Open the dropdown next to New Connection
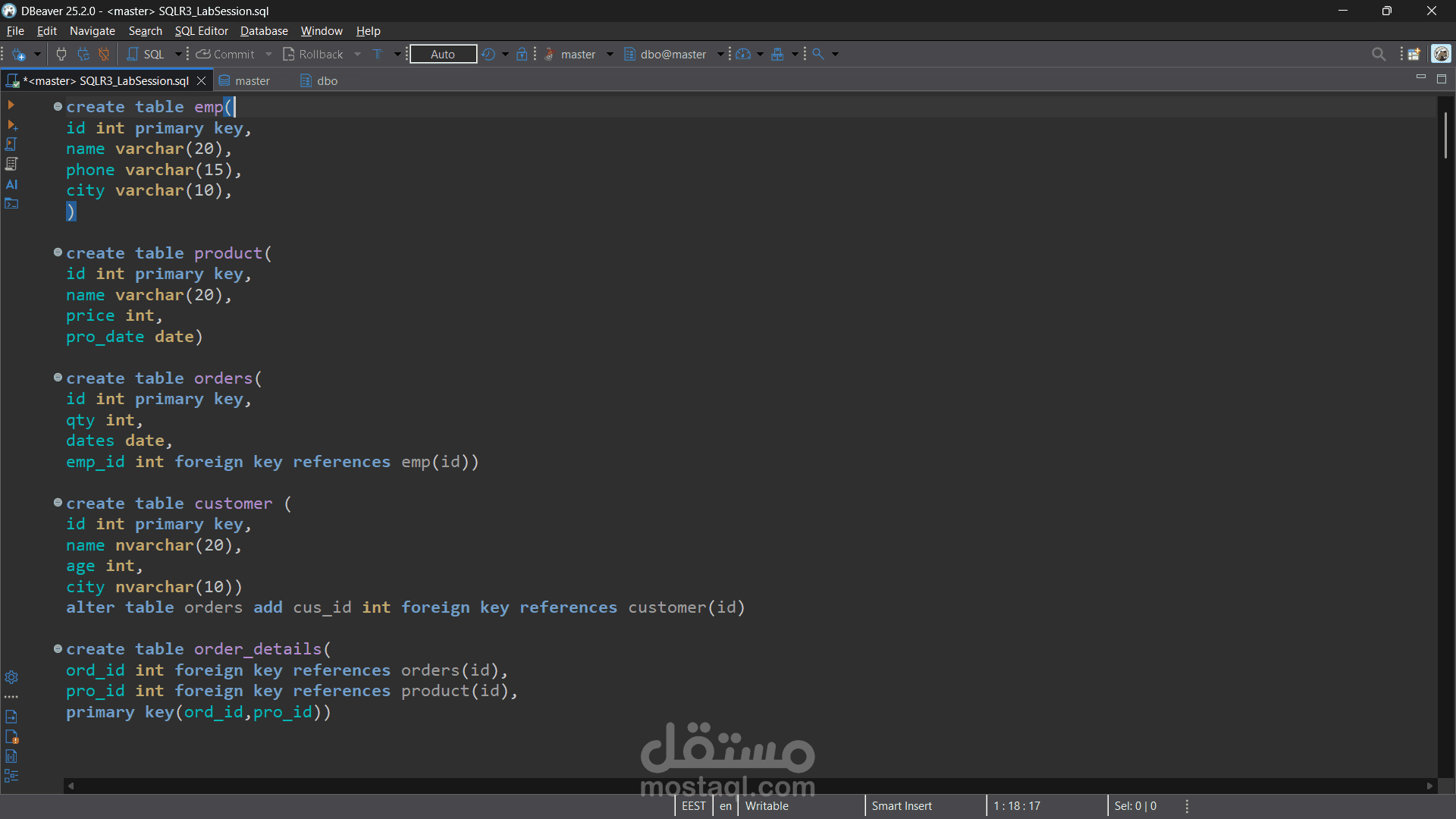Screen dimensions: 1456x819 pyautogui.click(x=36, y=55)
